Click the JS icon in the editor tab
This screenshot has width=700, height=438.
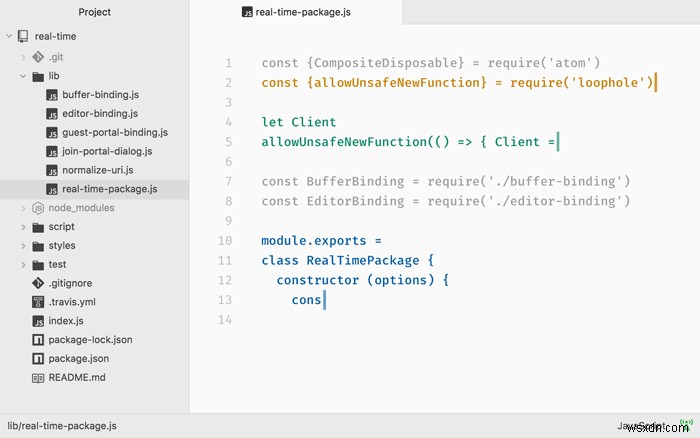pos(248,12)
